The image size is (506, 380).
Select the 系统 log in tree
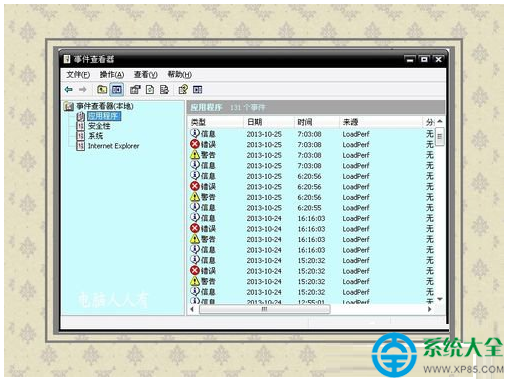coord(95,136)
